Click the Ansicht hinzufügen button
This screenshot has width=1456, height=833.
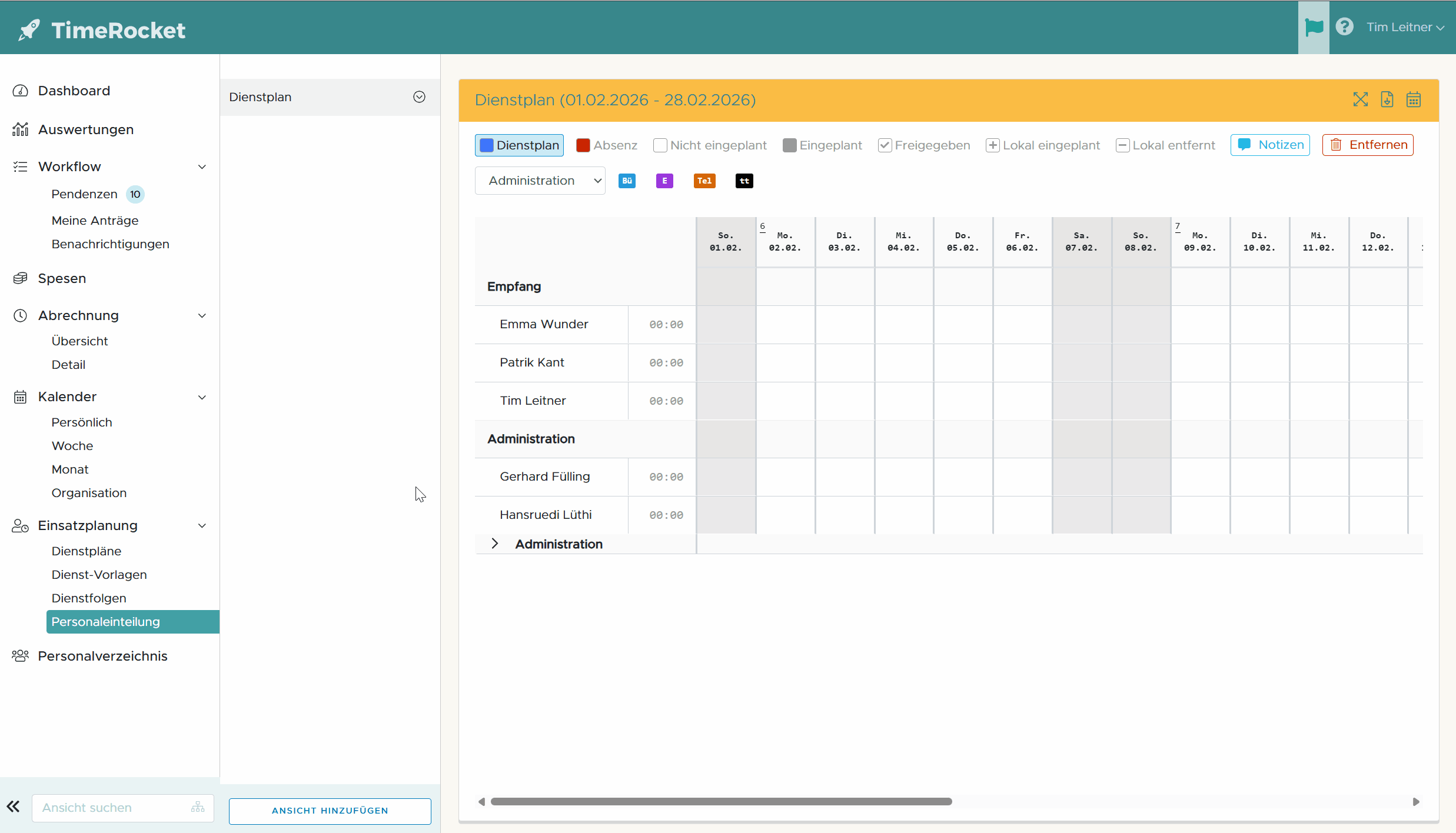point(330,811)
